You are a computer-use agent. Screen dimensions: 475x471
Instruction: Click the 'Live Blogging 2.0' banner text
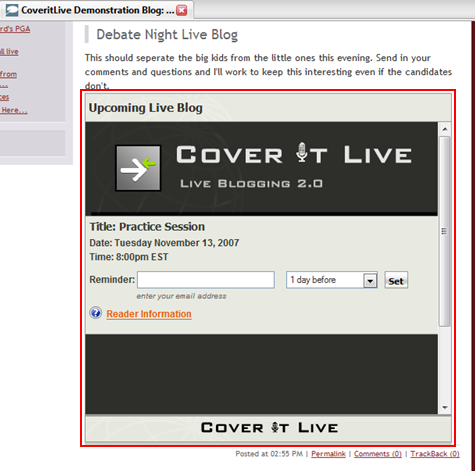click(251, 184)
